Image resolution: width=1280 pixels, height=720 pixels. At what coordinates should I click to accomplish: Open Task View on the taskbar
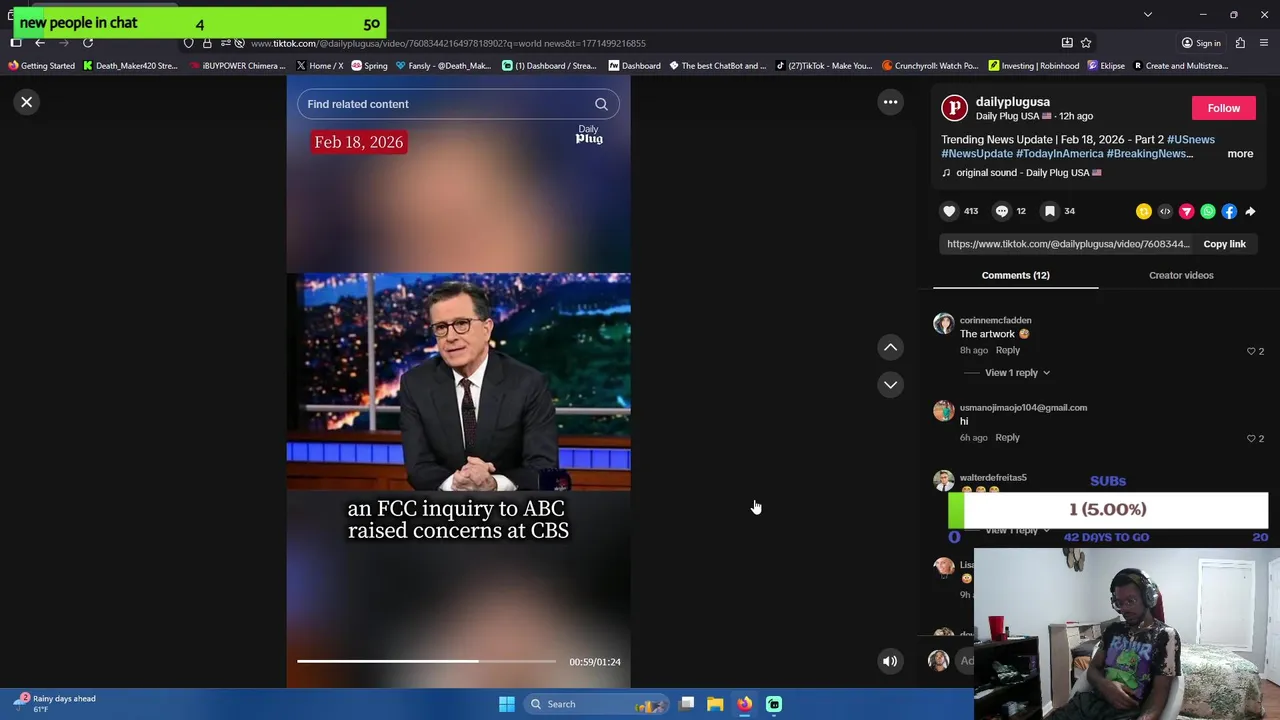687,704
